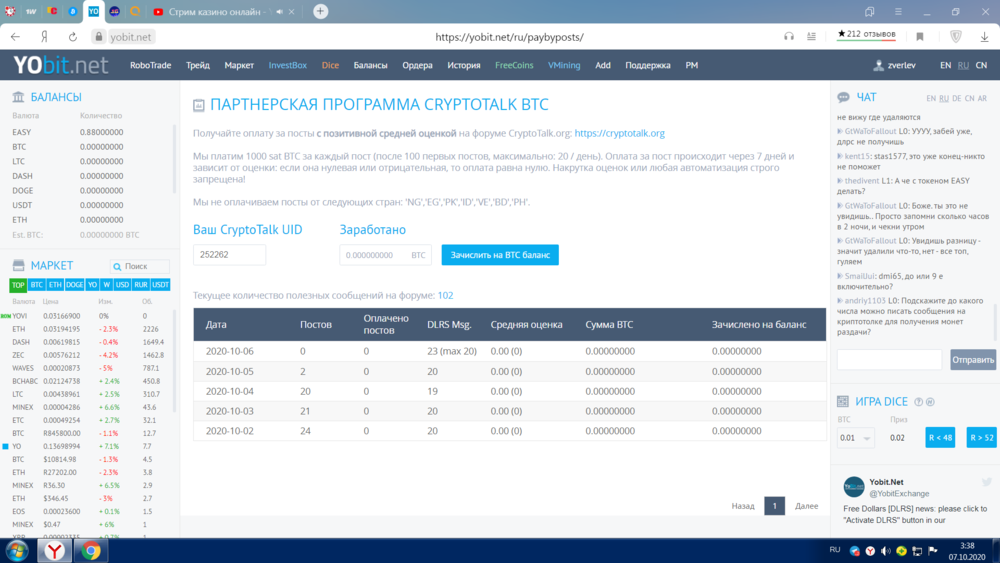Switch chat language to DE
This screenshot has width=1000, height=563.
tap(956, 98)
